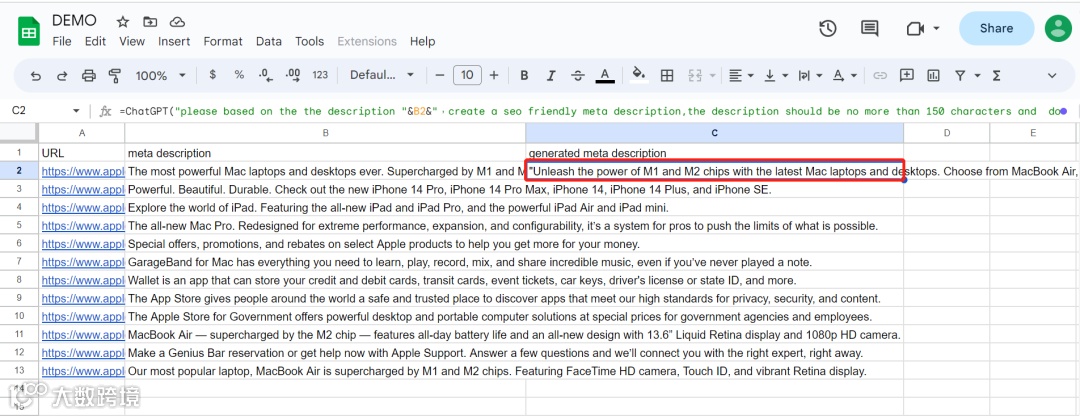Open the Insert menu

pos(174,41)
